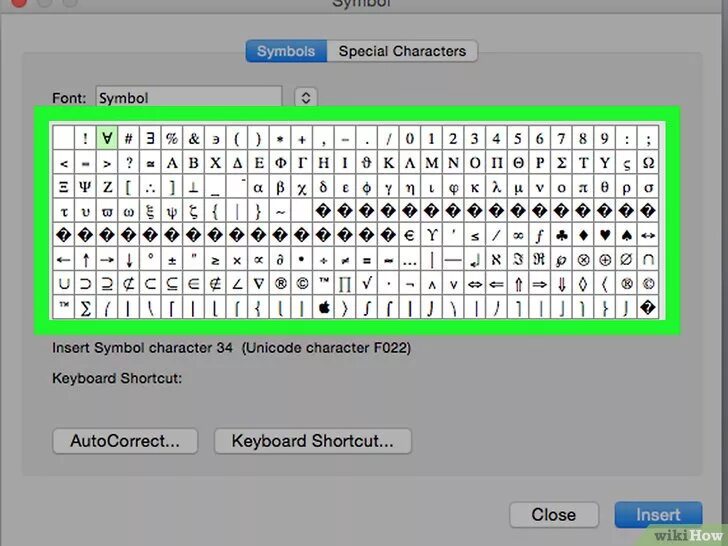This screenshot has width=728, height=546.
Task: Choose the Apple logo symbol
Action: pyautogui.click(x=324, y=307)
